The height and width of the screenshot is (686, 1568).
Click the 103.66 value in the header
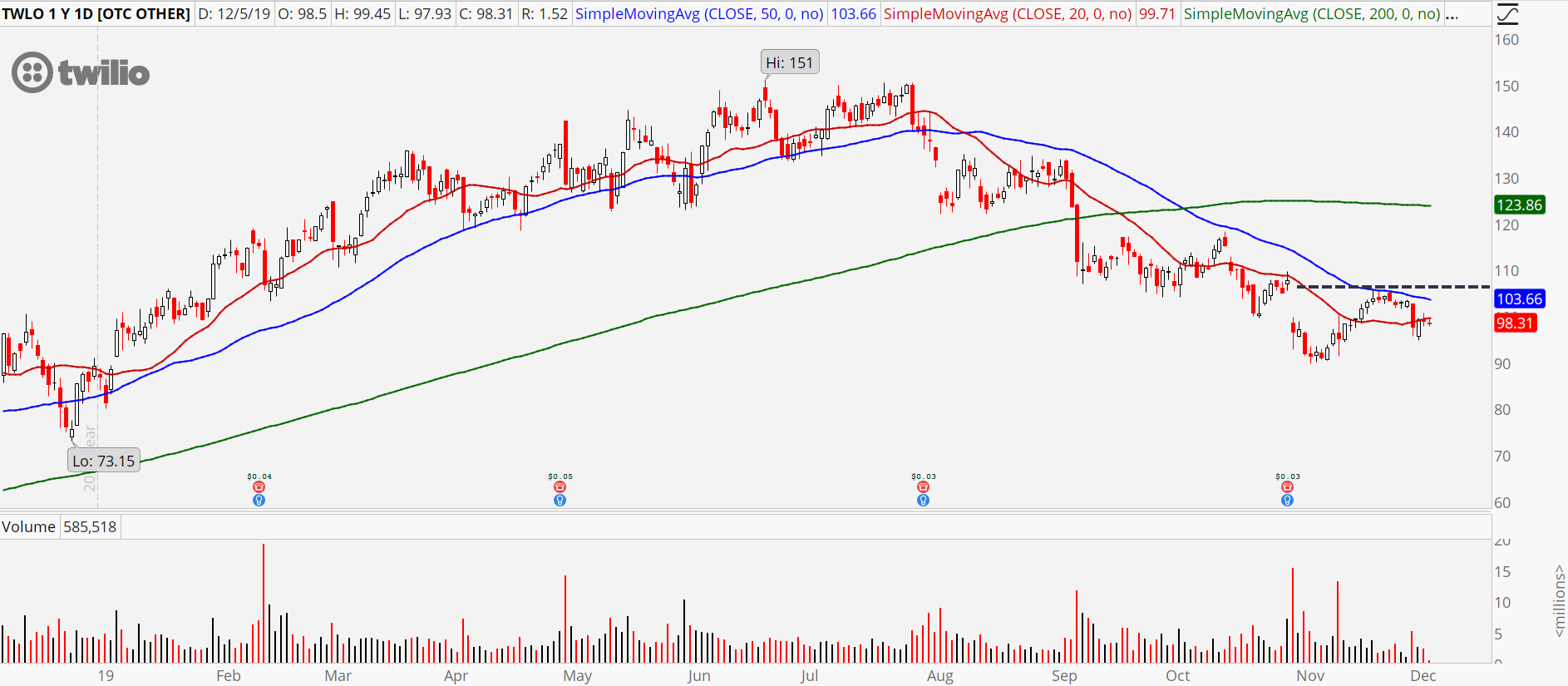[854, 14]
